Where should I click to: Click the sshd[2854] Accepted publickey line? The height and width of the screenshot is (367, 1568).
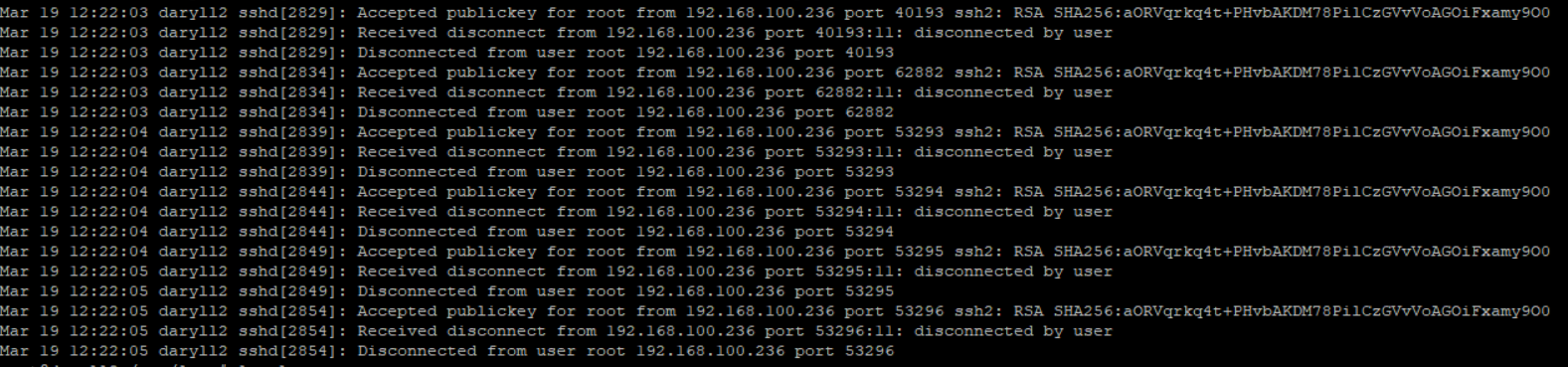coord(776,311)
